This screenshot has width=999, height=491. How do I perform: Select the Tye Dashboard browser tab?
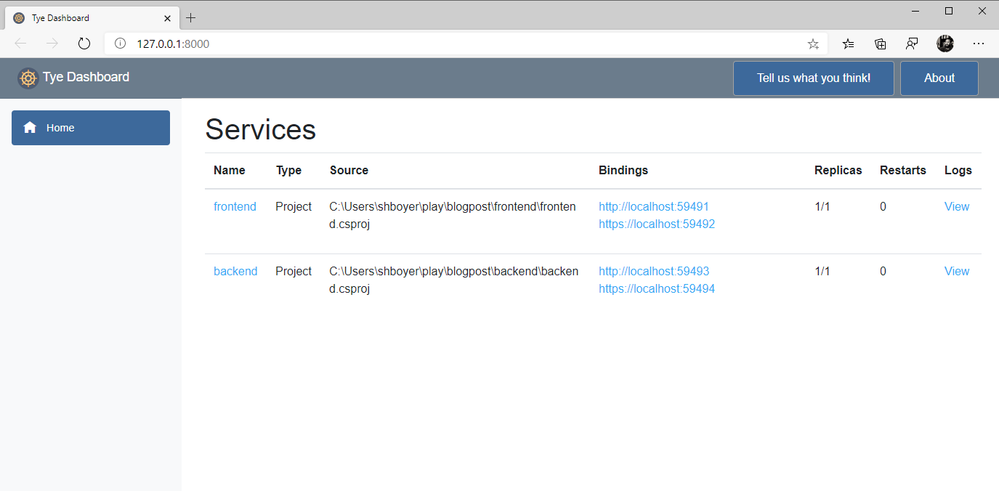pyautogui.click(x=92, y=18)
